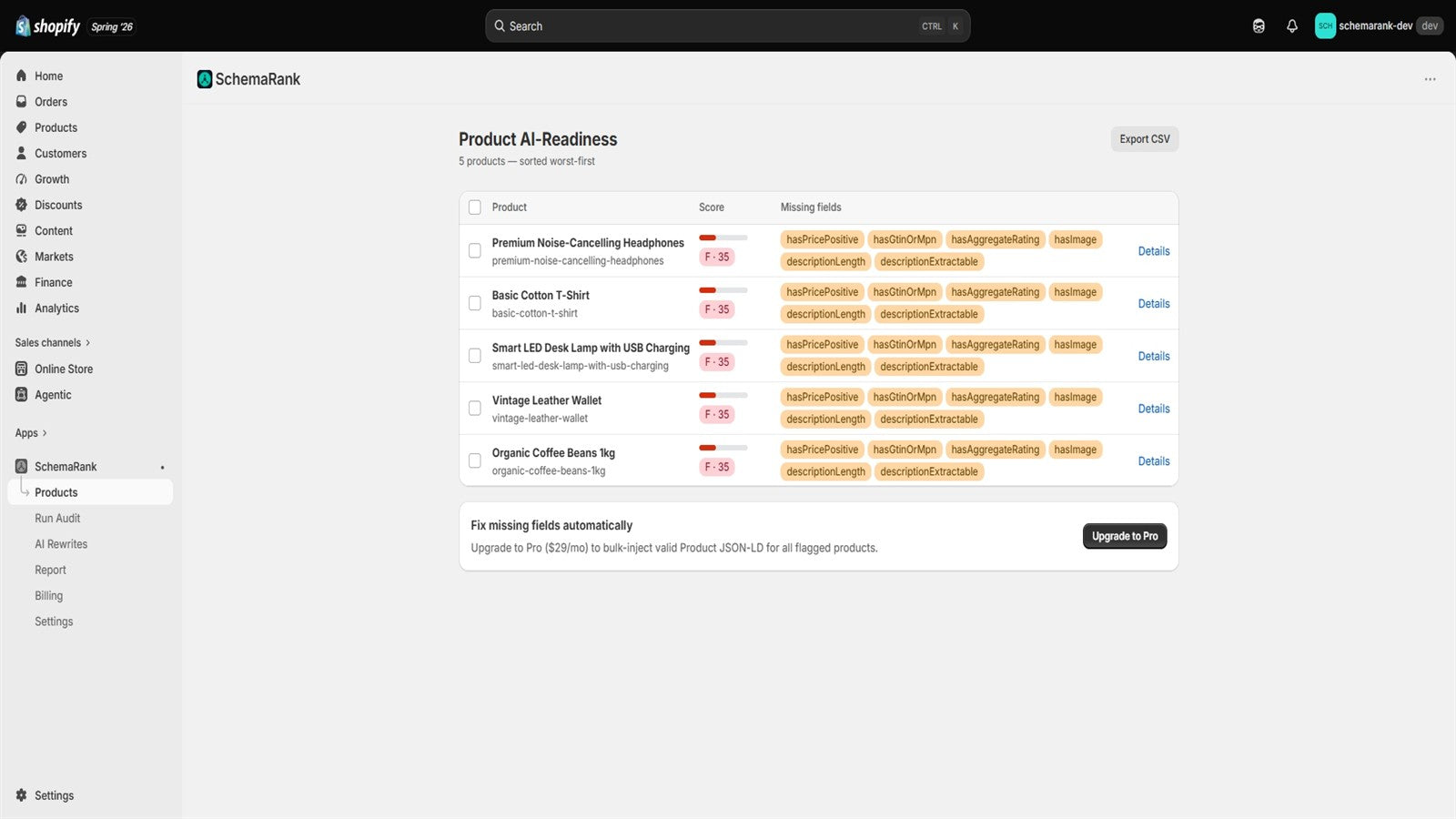Click the Analytics bar chart icon
This screenshot has height=819, width=1456.
(x=21, y=308)
